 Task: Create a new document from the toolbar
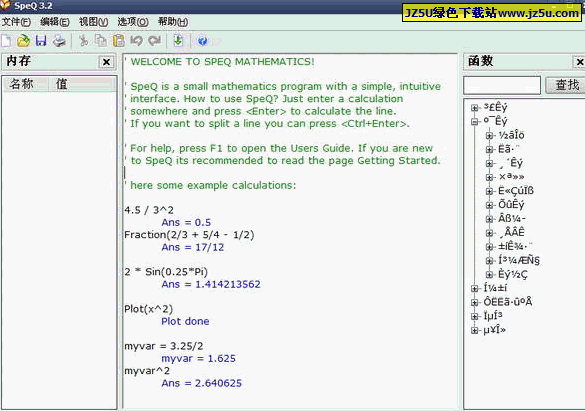6,41
